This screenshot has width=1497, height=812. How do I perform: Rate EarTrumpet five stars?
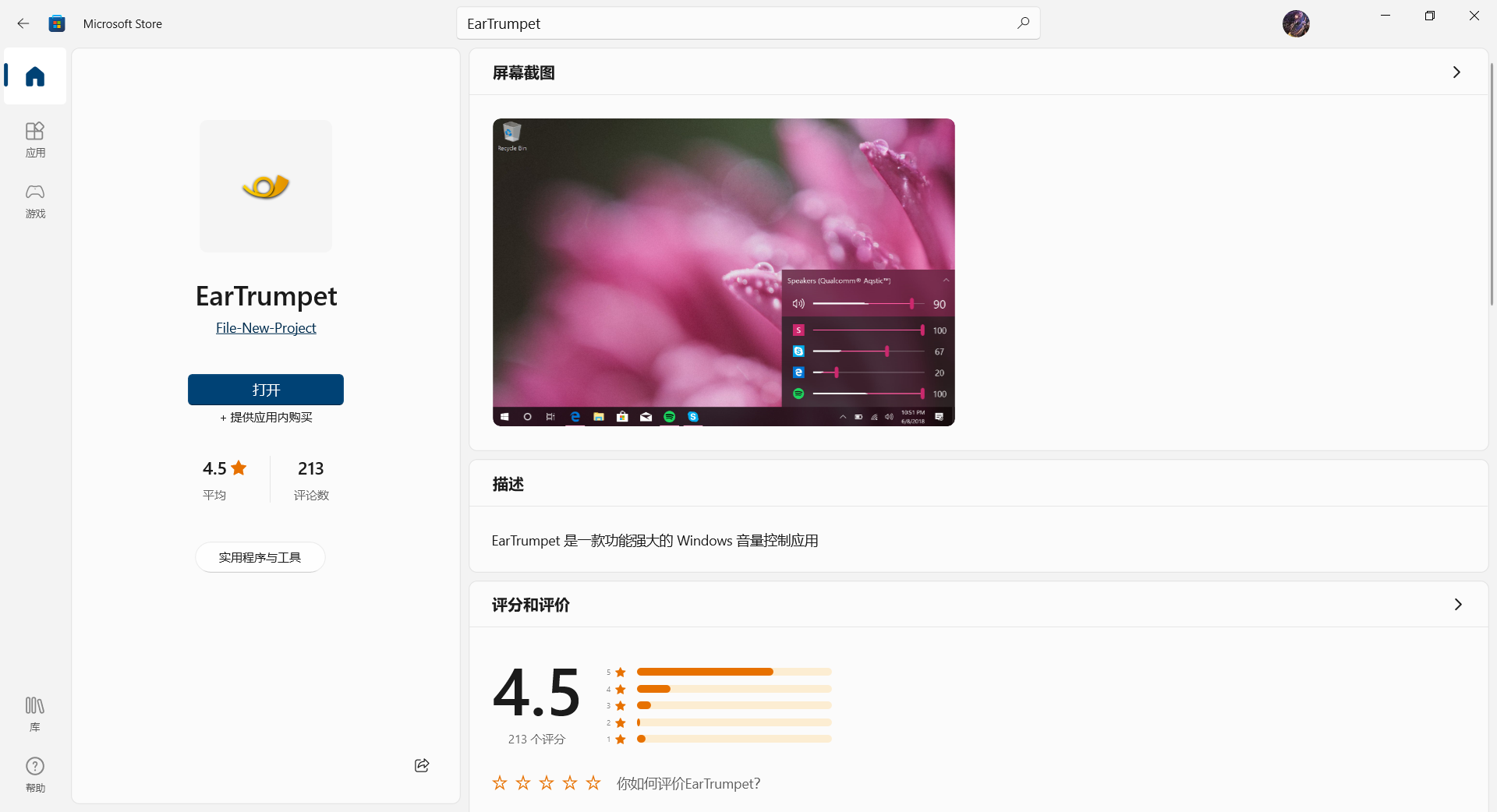(x=593, y=782)
